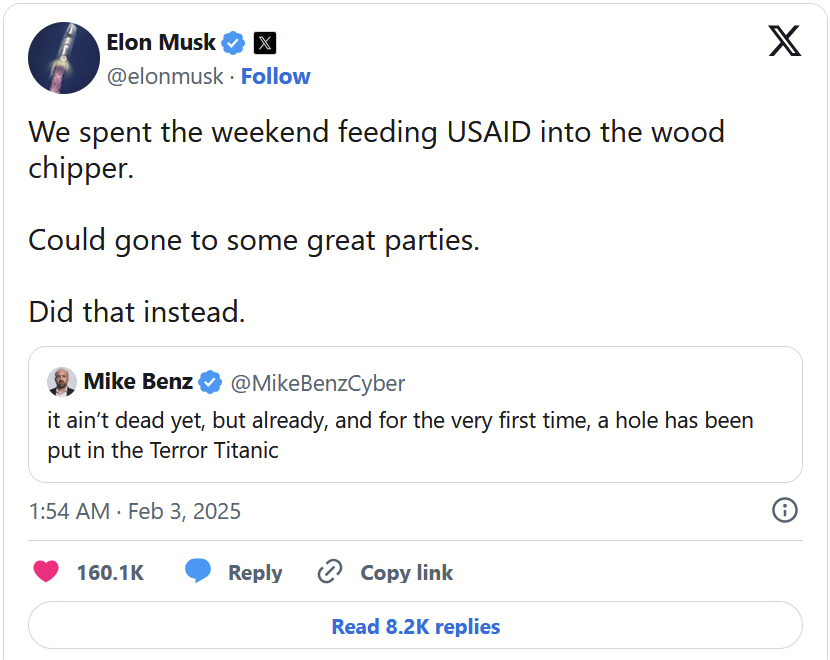Open Read 8.2K replies button

pyautogui.click(x=415, y=627)
